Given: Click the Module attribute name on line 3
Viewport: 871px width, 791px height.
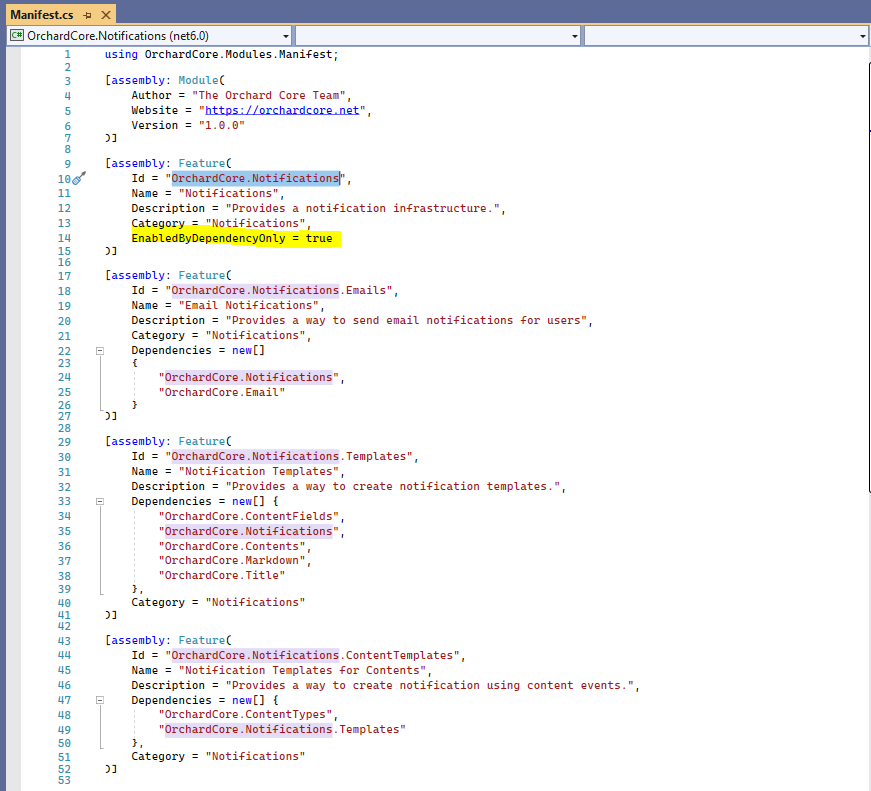Looking at the screenshot, I should tap(198, 80).
